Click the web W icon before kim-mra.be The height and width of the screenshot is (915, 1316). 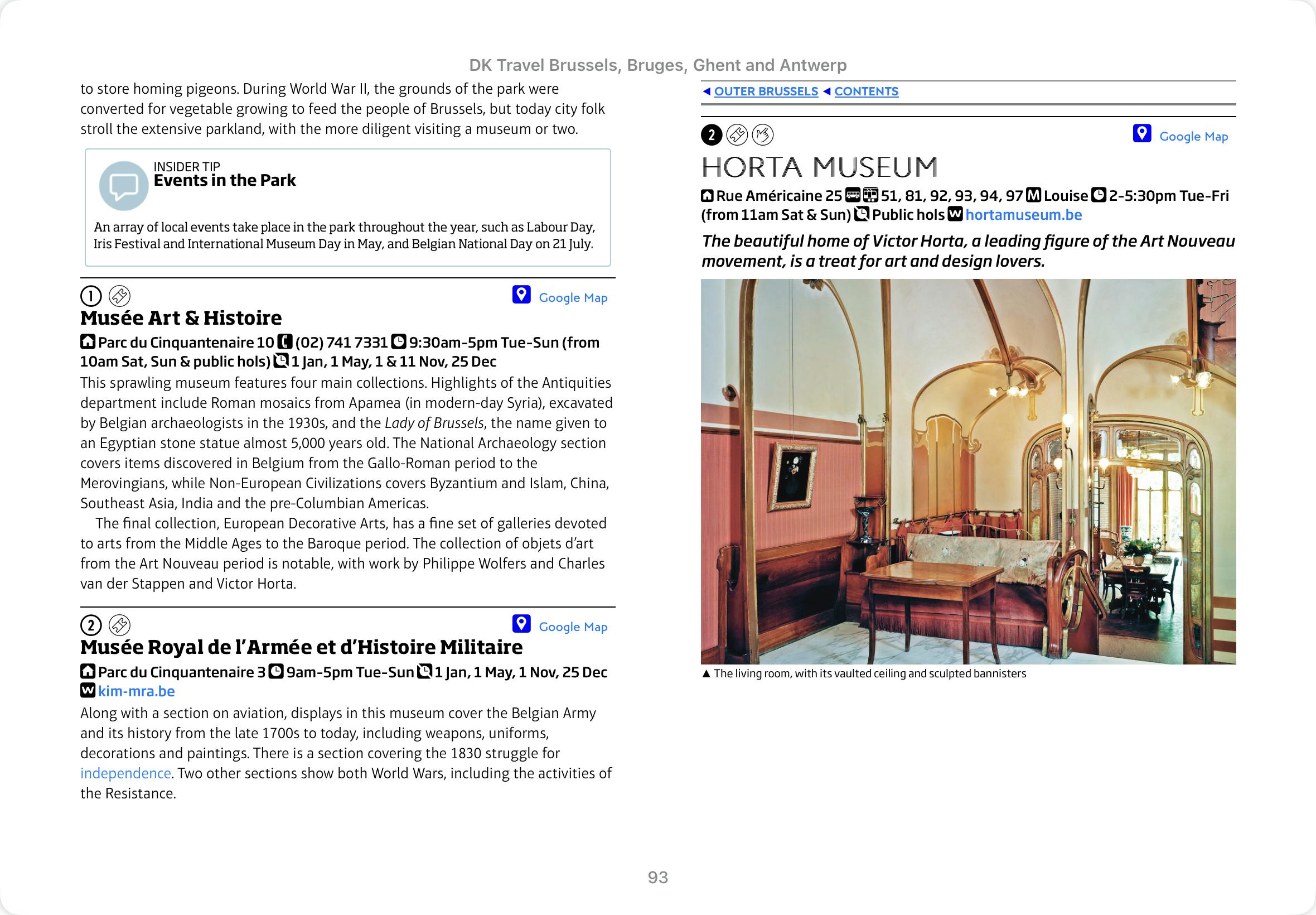point(88,691)
